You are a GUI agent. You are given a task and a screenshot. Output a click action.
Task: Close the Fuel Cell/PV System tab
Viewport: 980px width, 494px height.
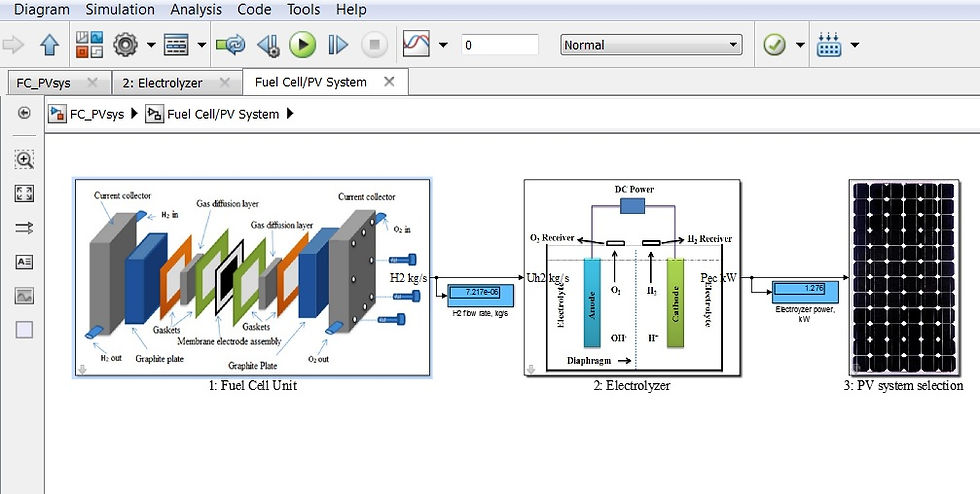point(389,82)
